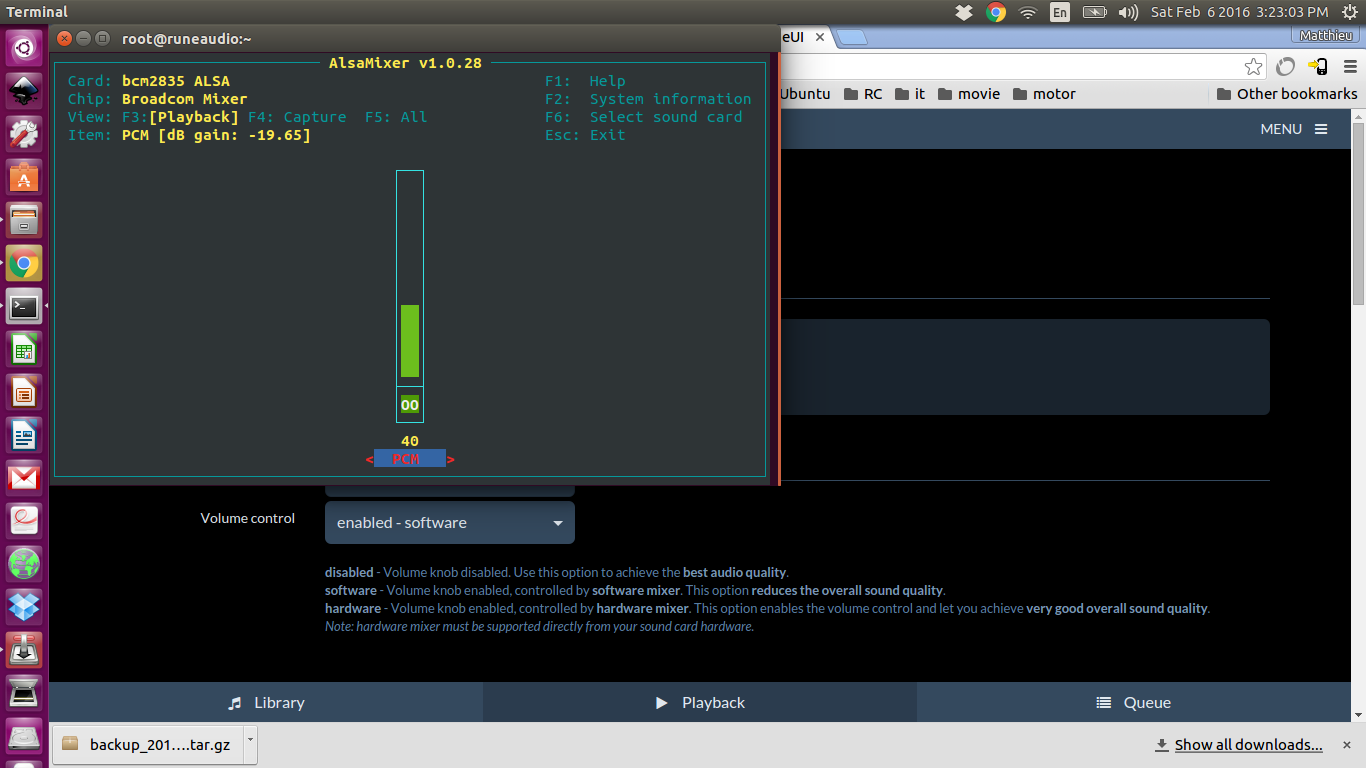Launch Inkscape from the dock
The width and height of the screenshot is (1366, 768).
(24, 90)
